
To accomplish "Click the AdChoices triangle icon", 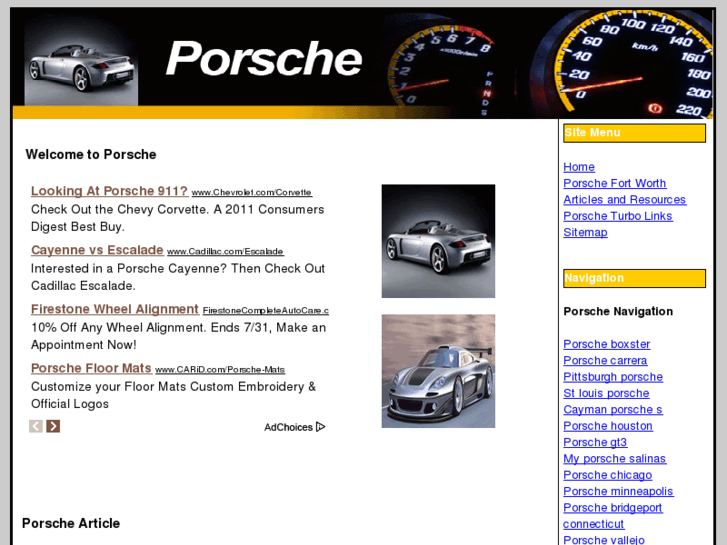I will pyautogui.click(x=320, y=427).
